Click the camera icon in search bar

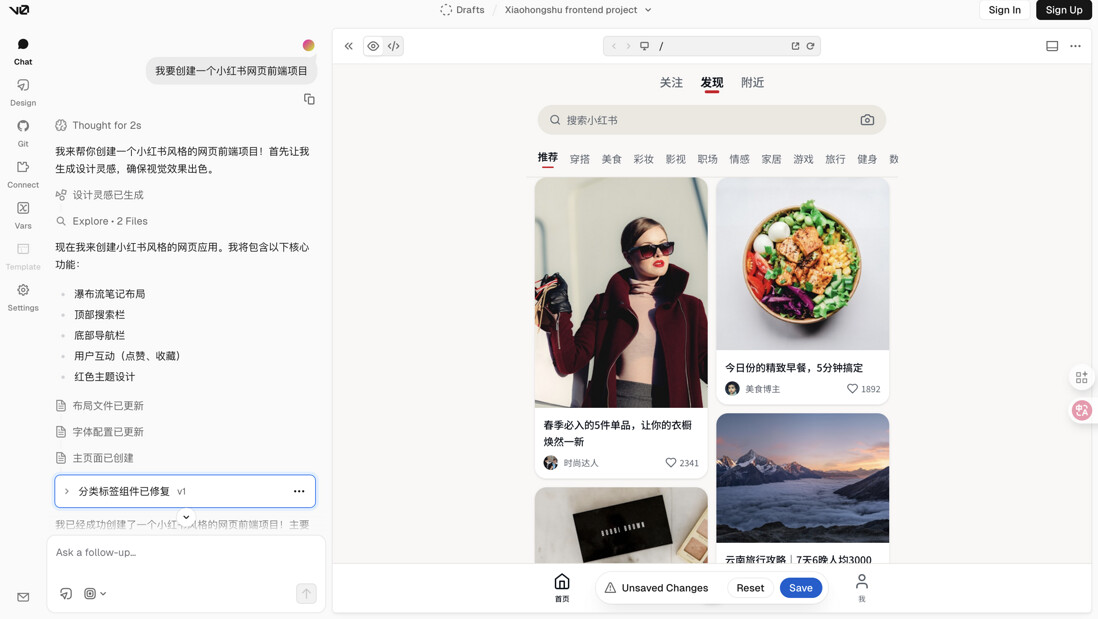pos(867,120)
